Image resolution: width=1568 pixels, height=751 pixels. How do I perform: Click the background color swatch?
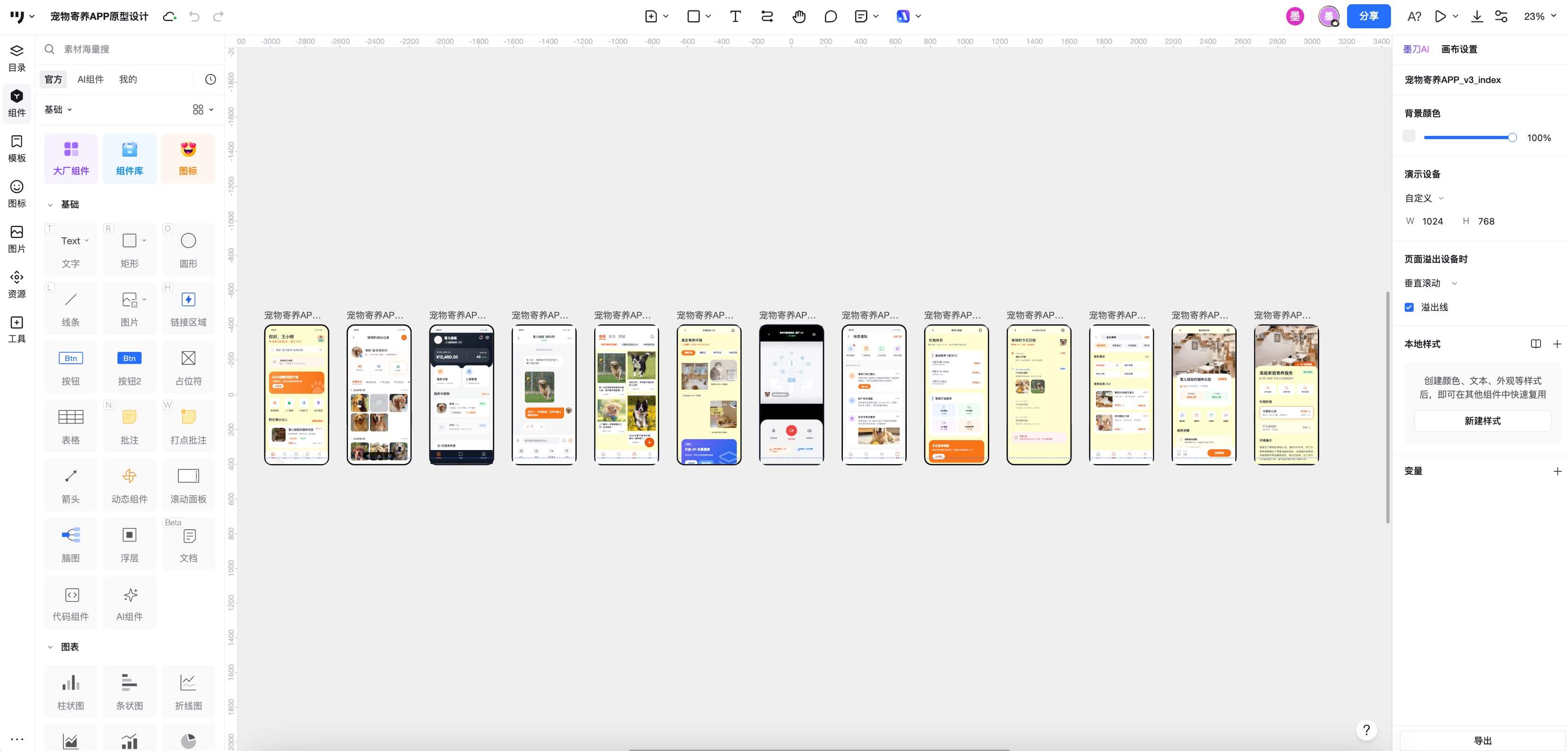tap(1408, 136)
